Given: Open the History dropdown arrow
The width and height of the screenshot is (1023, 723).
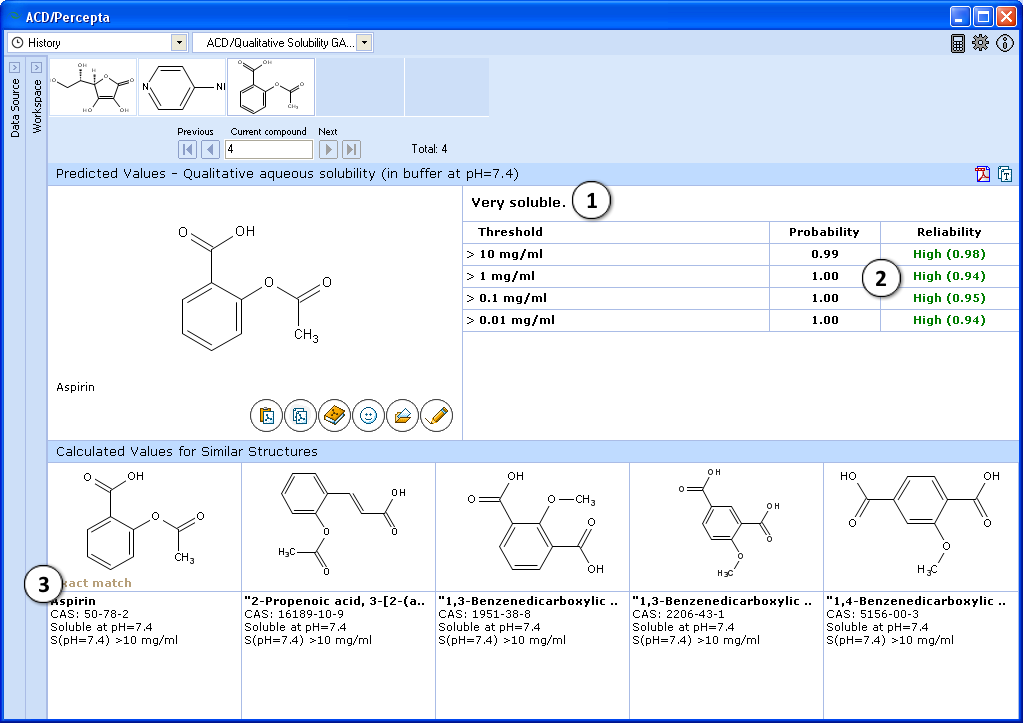Looking at the screenshot, I should [x=179, y=42].
